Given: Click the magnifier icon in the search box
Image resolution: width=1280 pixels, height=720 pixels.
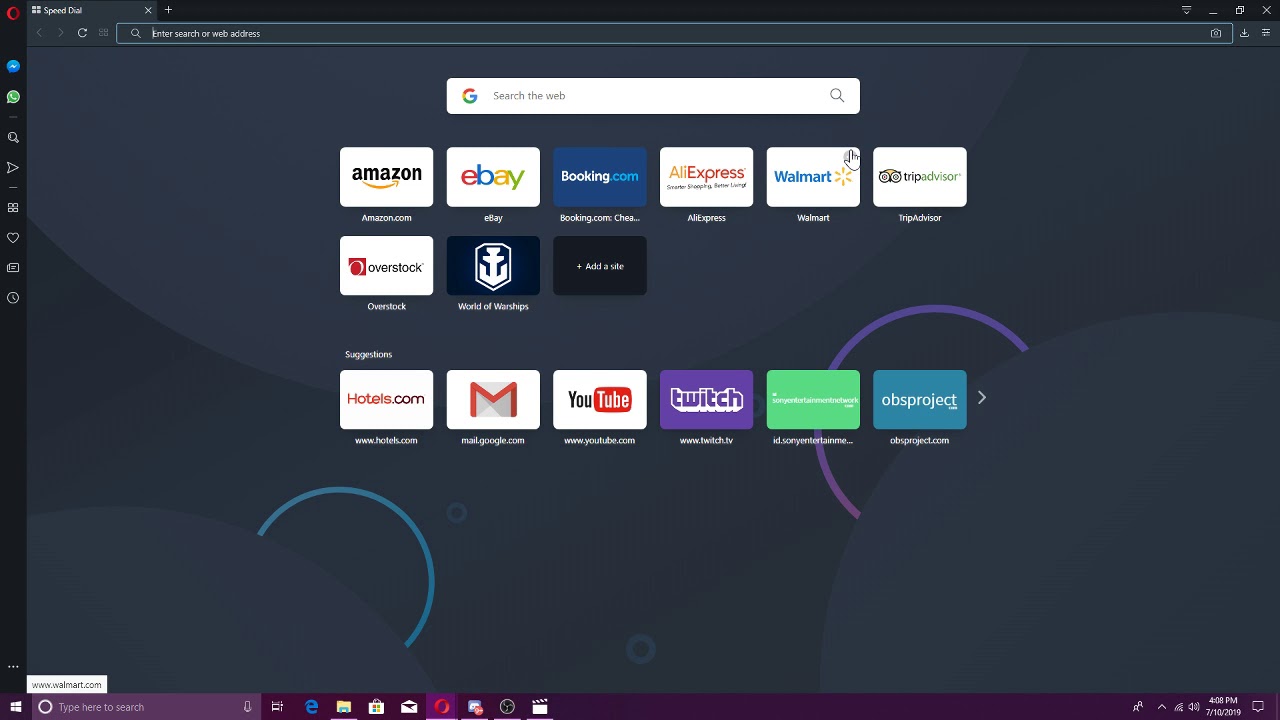Looking at the screenshot, I should point(837,96).
